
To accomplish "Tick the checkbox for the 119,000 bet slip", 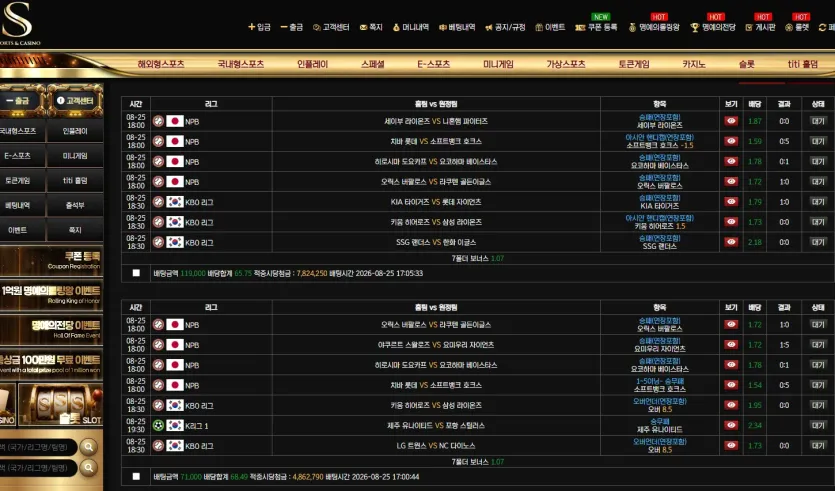I will coord(136,273).
